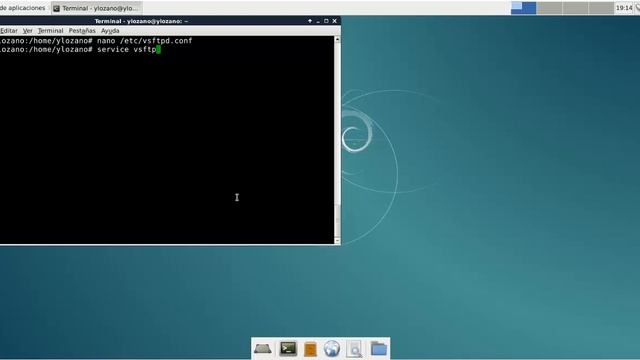Click the Show Desktop icon in the dock
640x360 pixels.
pos(262,349)
